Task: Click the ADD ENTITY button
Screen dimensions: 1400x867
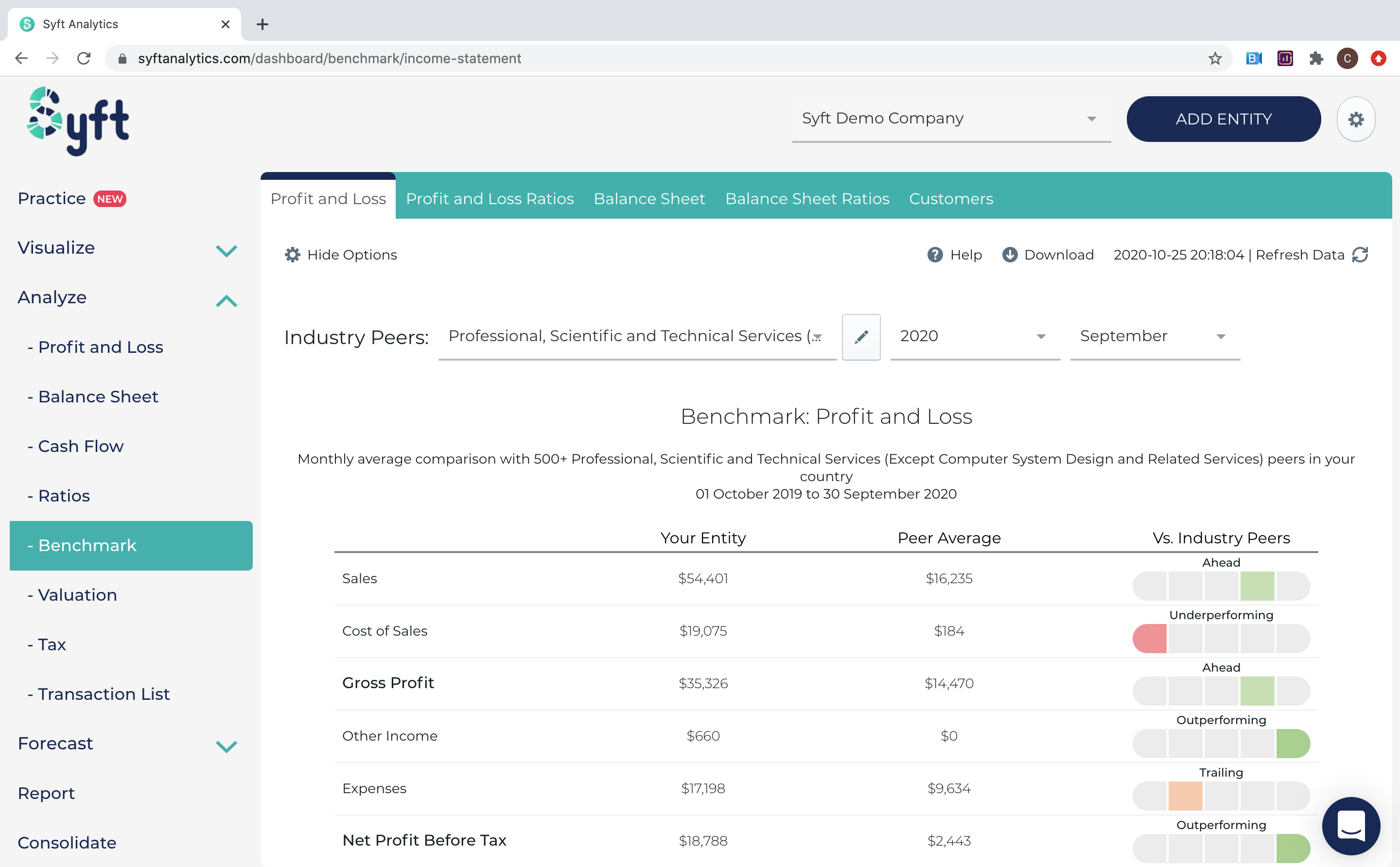Action: [1224, 119]
